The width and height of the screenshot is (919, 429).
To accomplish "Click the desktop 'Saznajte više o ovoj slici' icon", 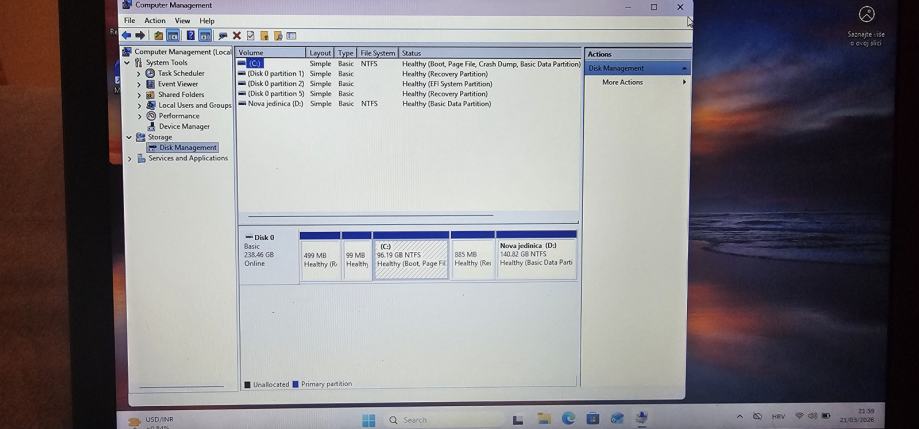I will 866,25.
